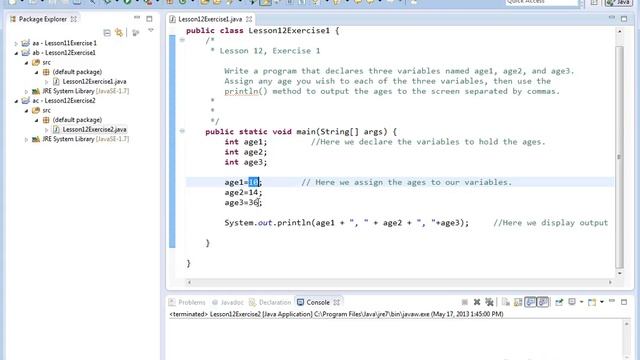640x360 pixels.
Task: Switch to the Declaration tab
Action: point(270,302)
